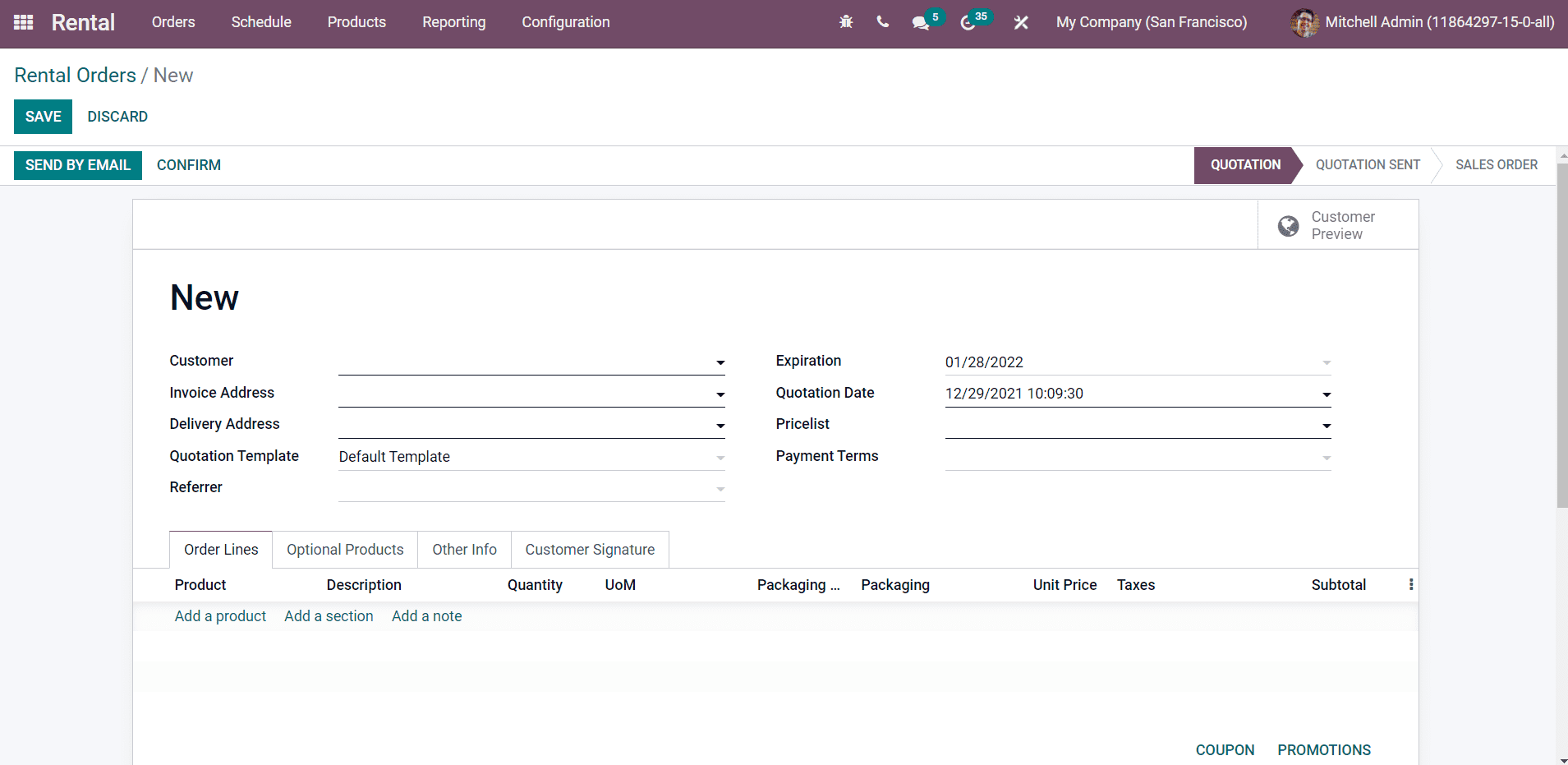Open the Orders menu
The image size is (1568, 765).
(x=173, y=22)
